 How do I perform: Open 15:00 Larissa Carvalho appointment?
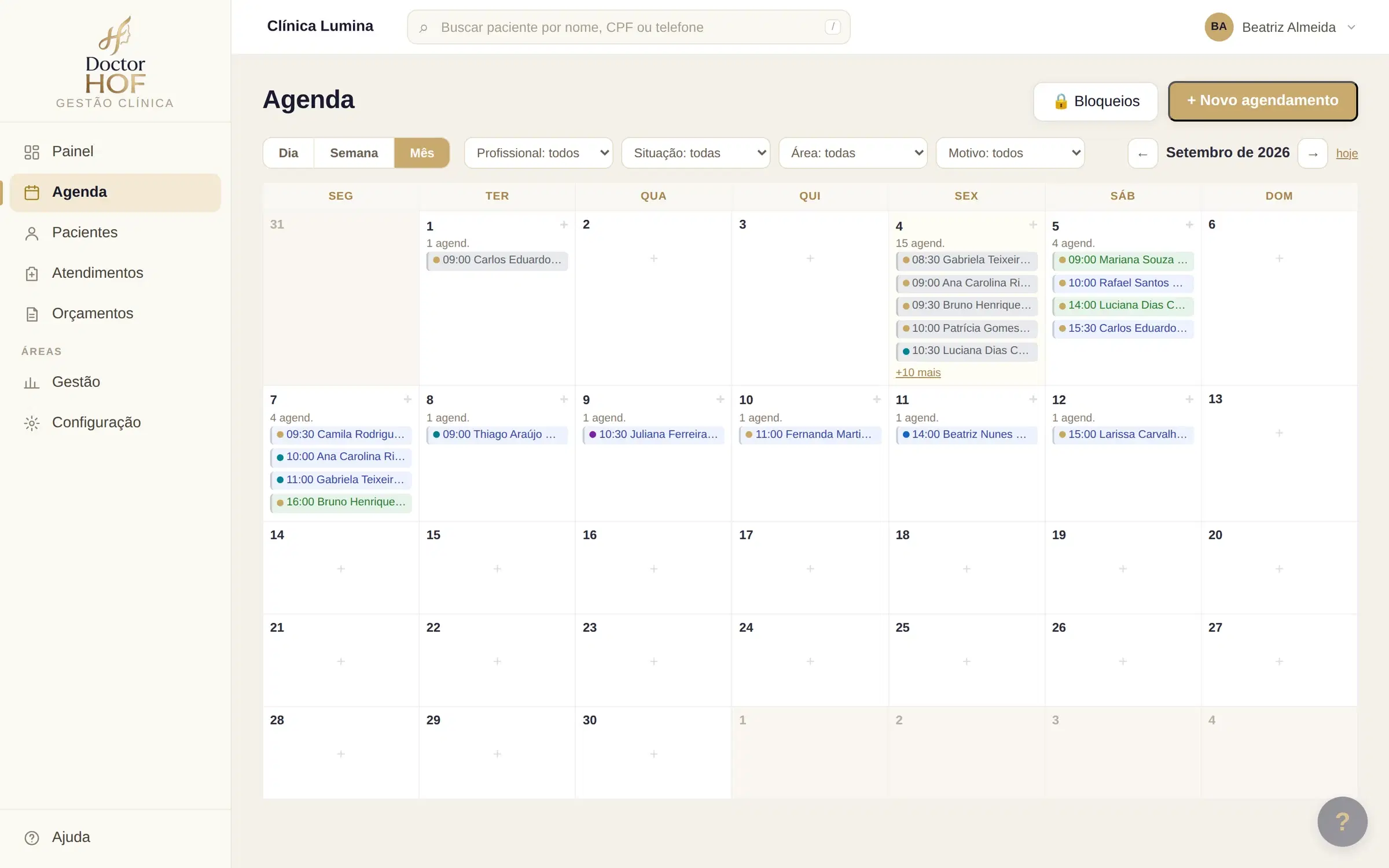(1123, 435)
